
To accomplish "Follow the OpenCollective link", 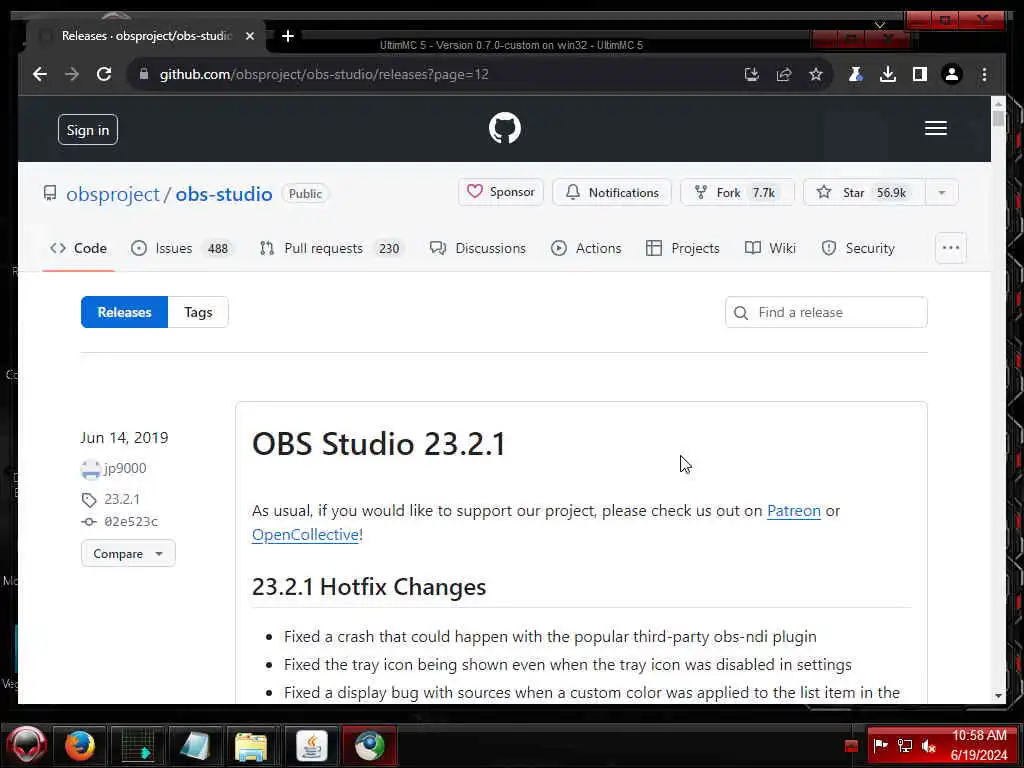I will (x=306, y=535).
